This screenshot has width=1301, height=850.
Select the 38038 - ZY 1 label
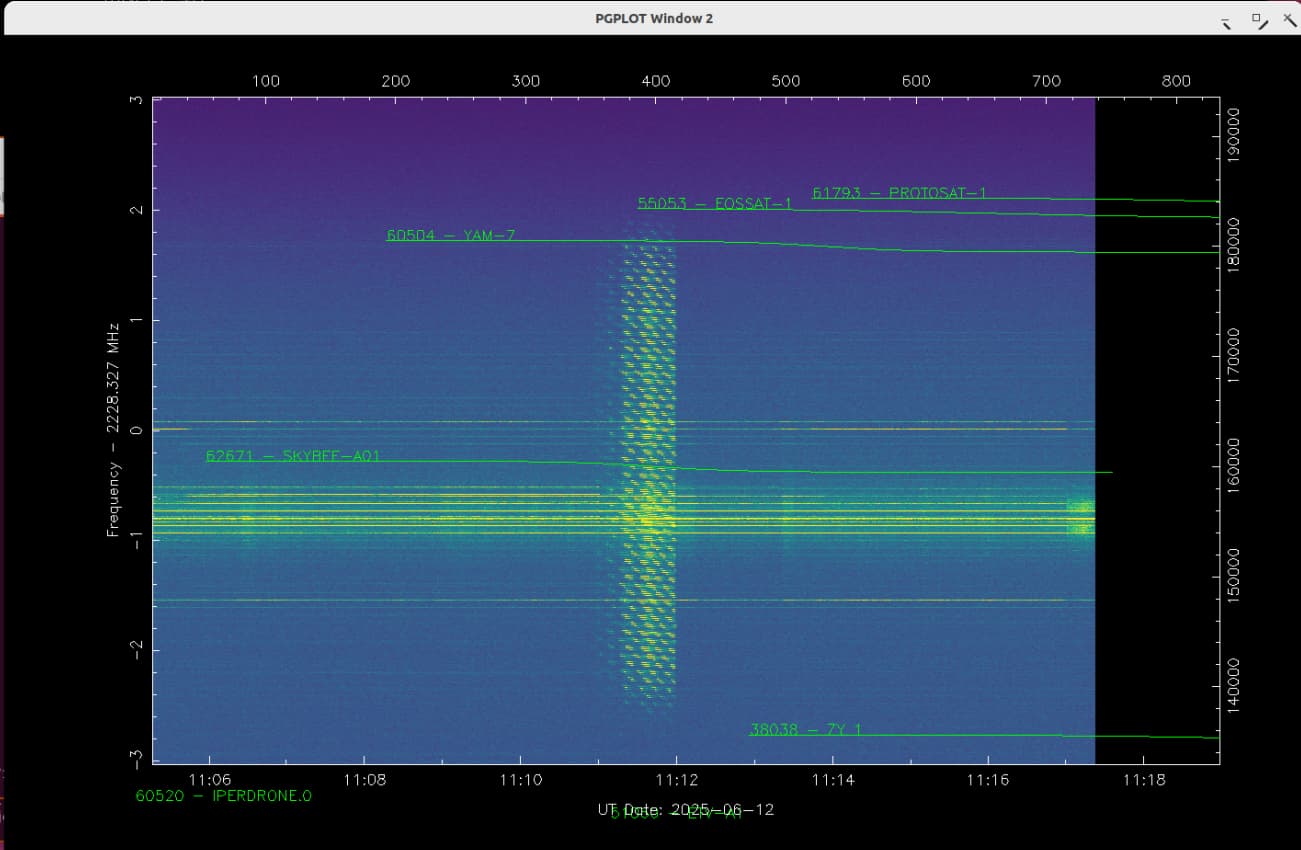pyautogui.click(x=805, y=730)
